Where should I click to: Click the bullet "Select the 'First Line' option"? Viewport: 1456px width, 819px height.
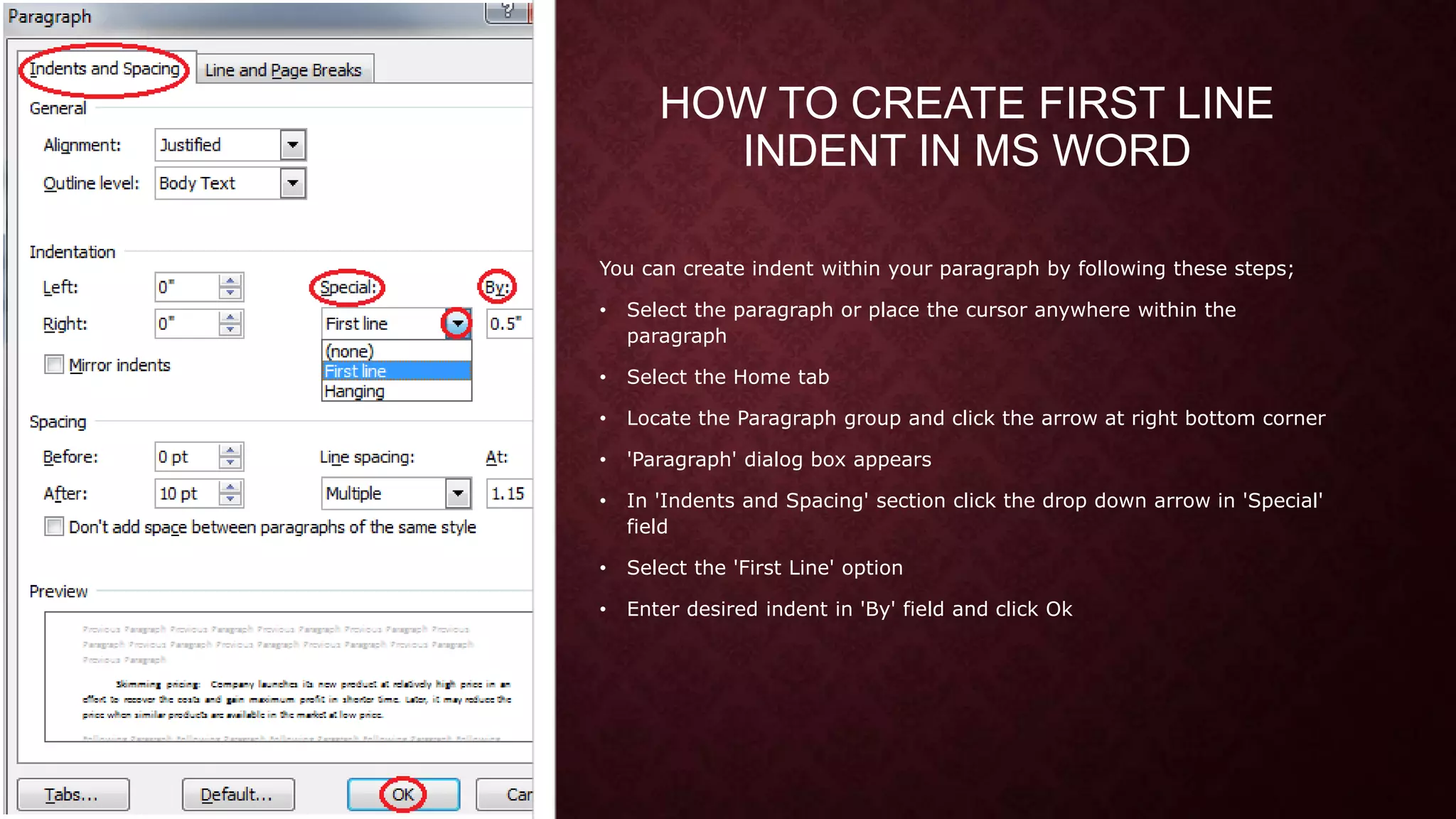765,567
